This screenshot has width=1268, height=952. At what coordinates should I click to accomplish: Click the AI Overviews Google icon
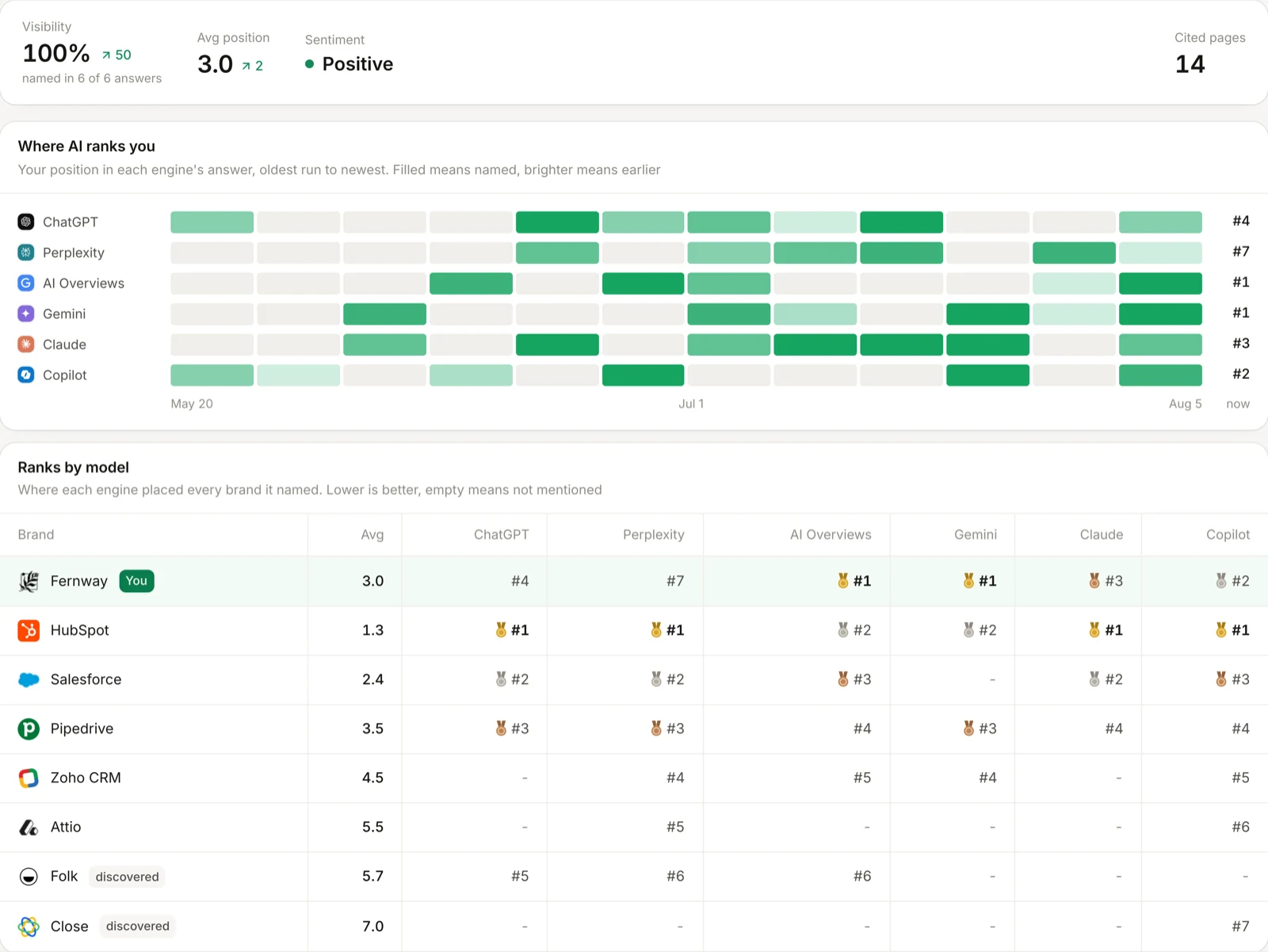(26, 283)
